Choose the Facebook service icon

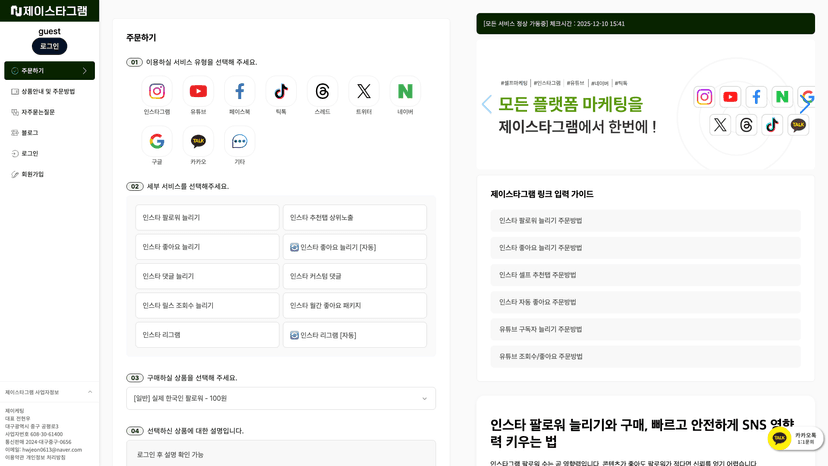(240, 91)
